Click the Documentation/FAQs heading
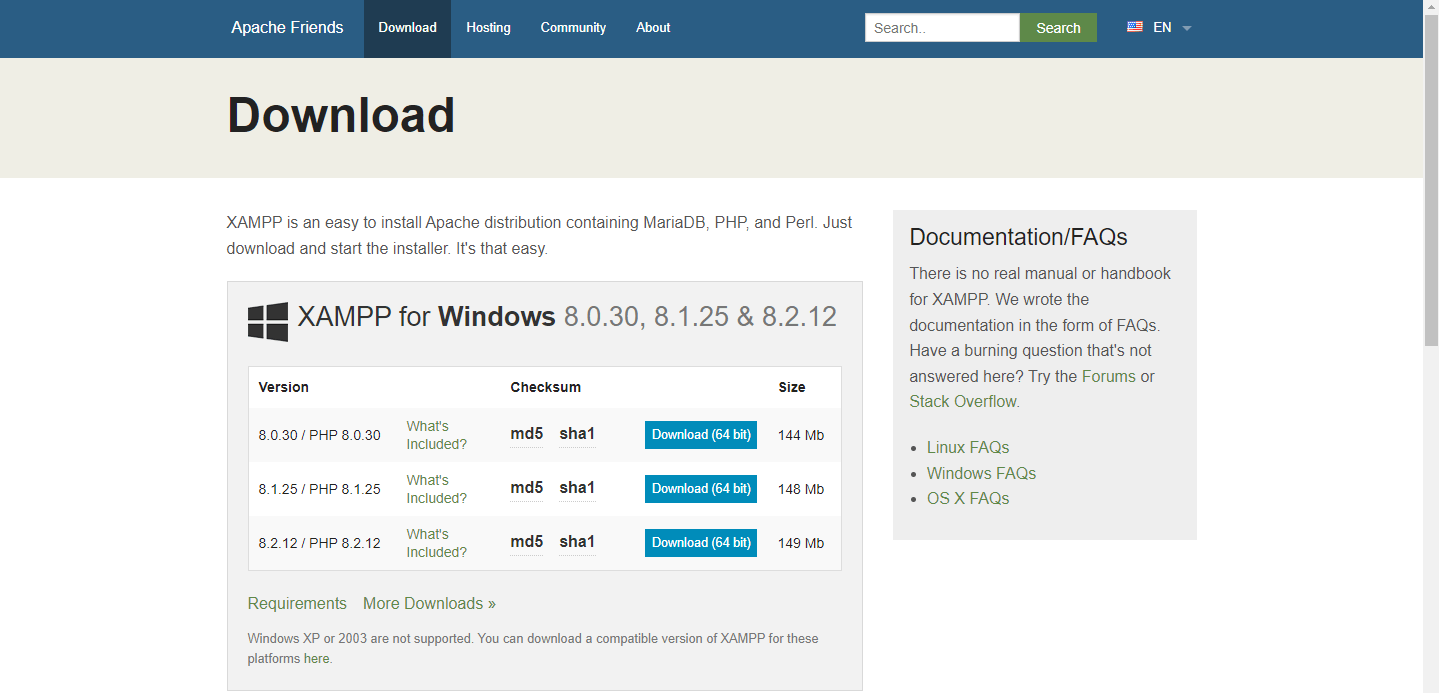This screenshot has height=693, width=1439. (x=1018, y=237)
